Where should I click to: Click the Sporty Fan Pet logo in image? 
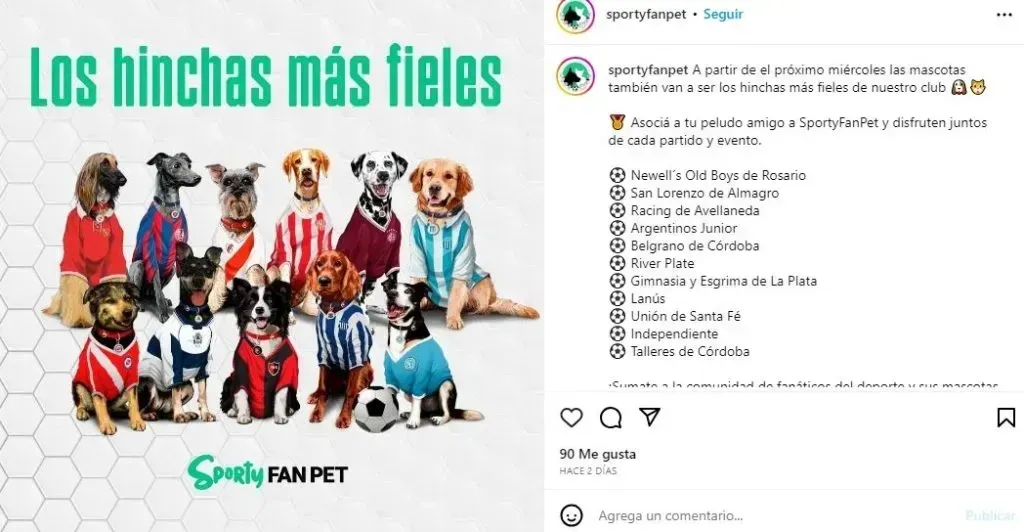point(268,473)
